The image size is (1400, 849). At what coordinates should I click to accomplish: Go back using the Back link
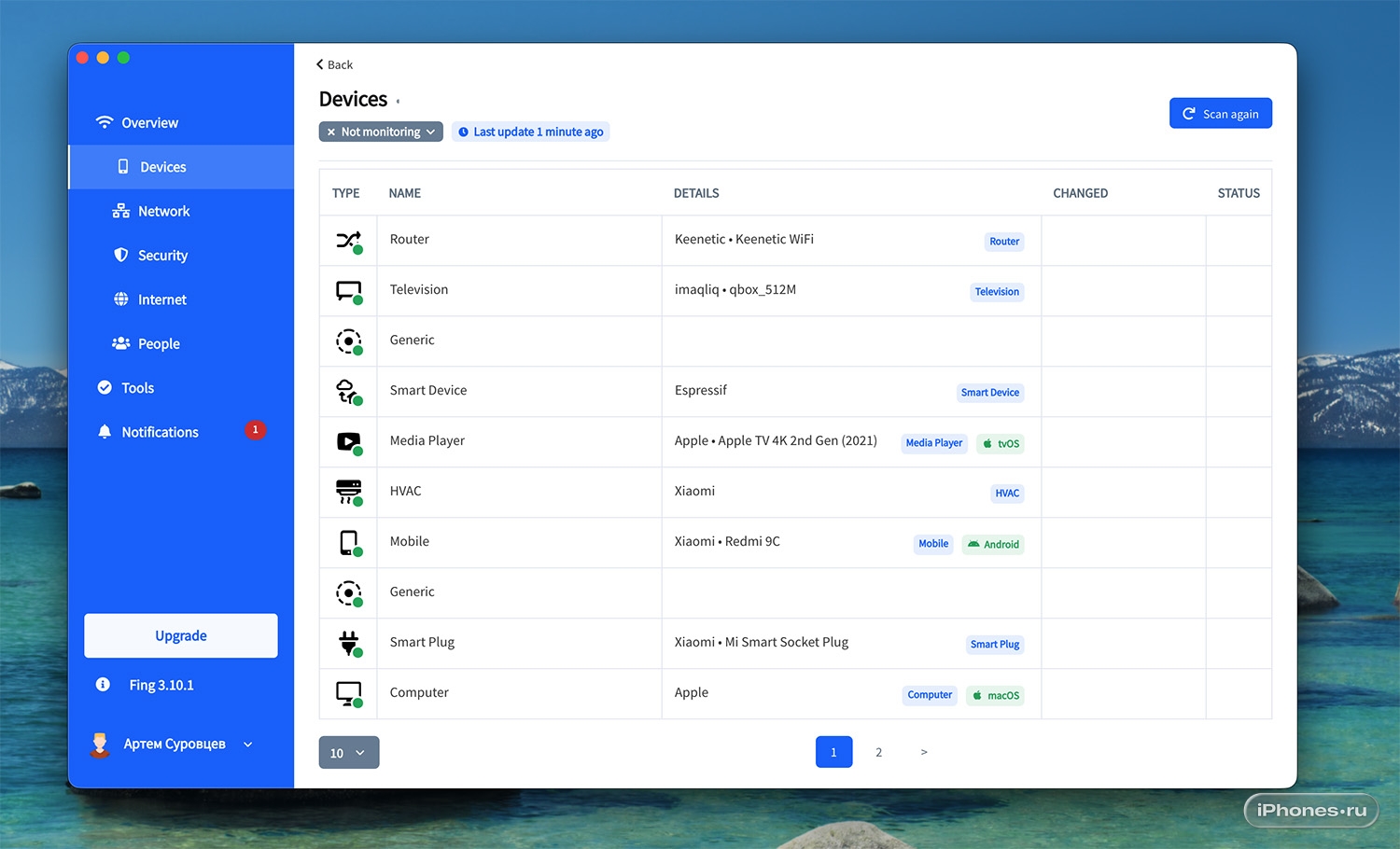click(334, 64)
